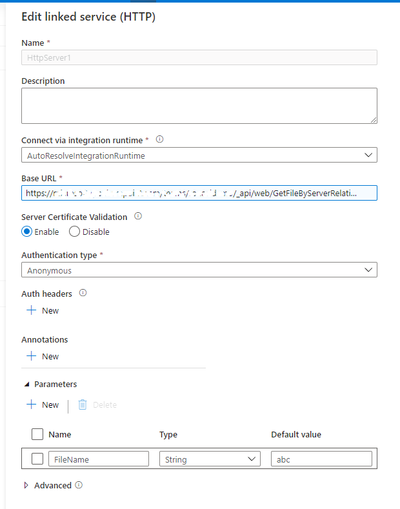Open Authentication type Anonymous dropdown
Image resolution: width=400 pixels, height=509 pixels.
199,270
